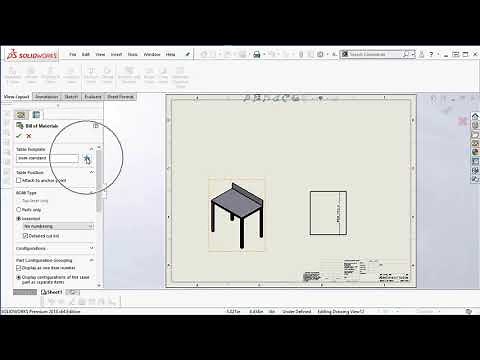This screenshot has height=360, width=480.
Task: Open View Palette icon in task pane
Action: coord(475,144)
